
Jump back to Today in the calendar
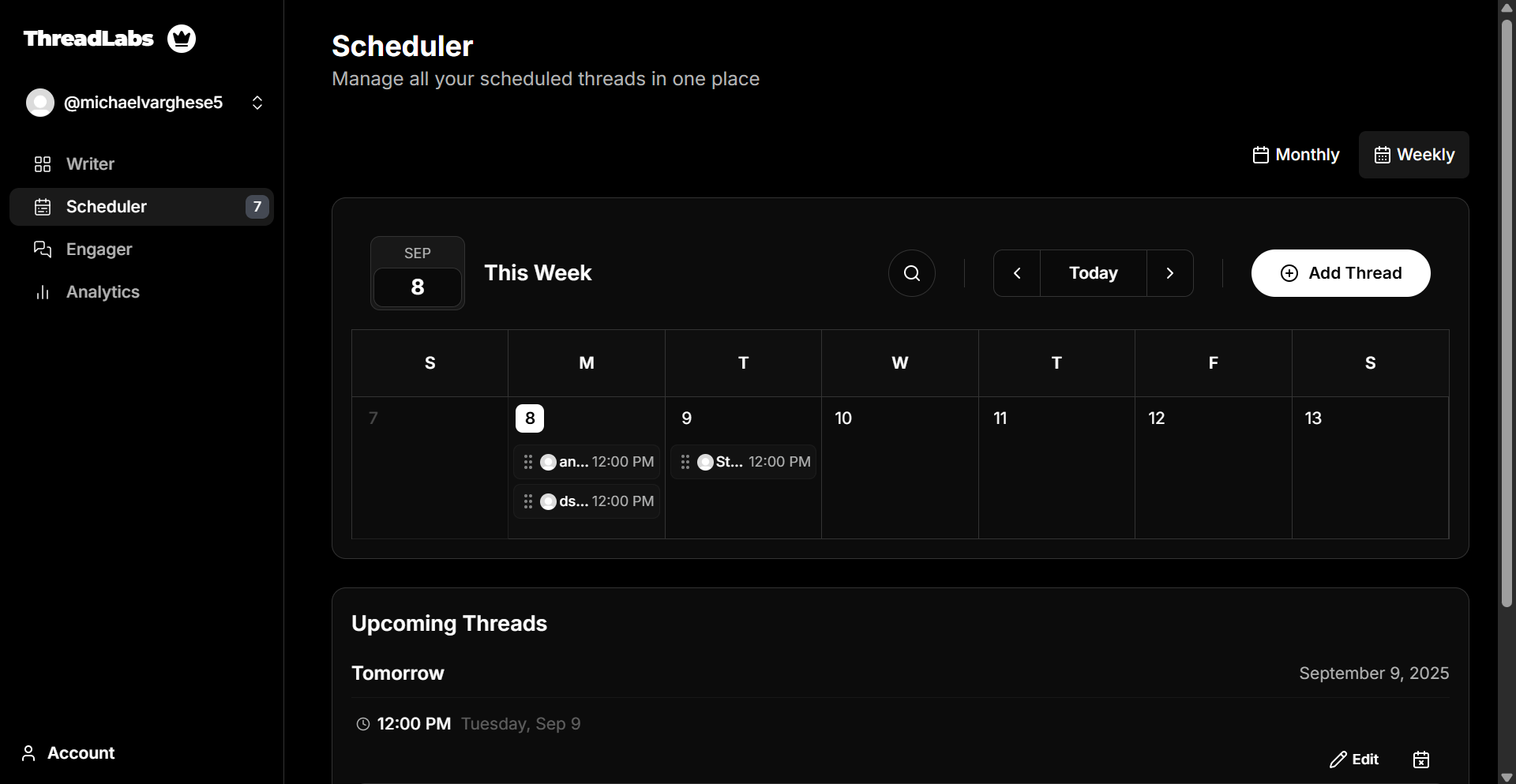[x=1093, y=272]
